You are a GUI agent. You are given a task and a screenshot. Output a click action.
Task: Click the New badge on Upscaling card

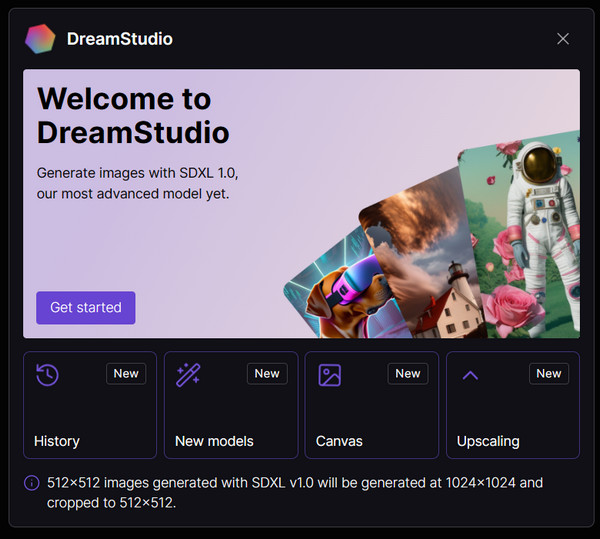click(549, 374)
